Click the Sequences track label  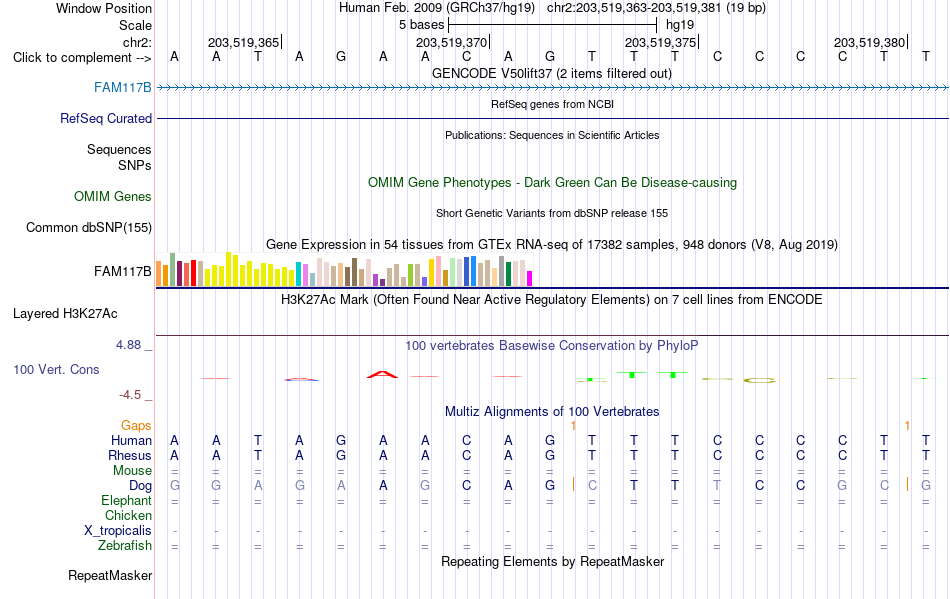coord(119,150)
